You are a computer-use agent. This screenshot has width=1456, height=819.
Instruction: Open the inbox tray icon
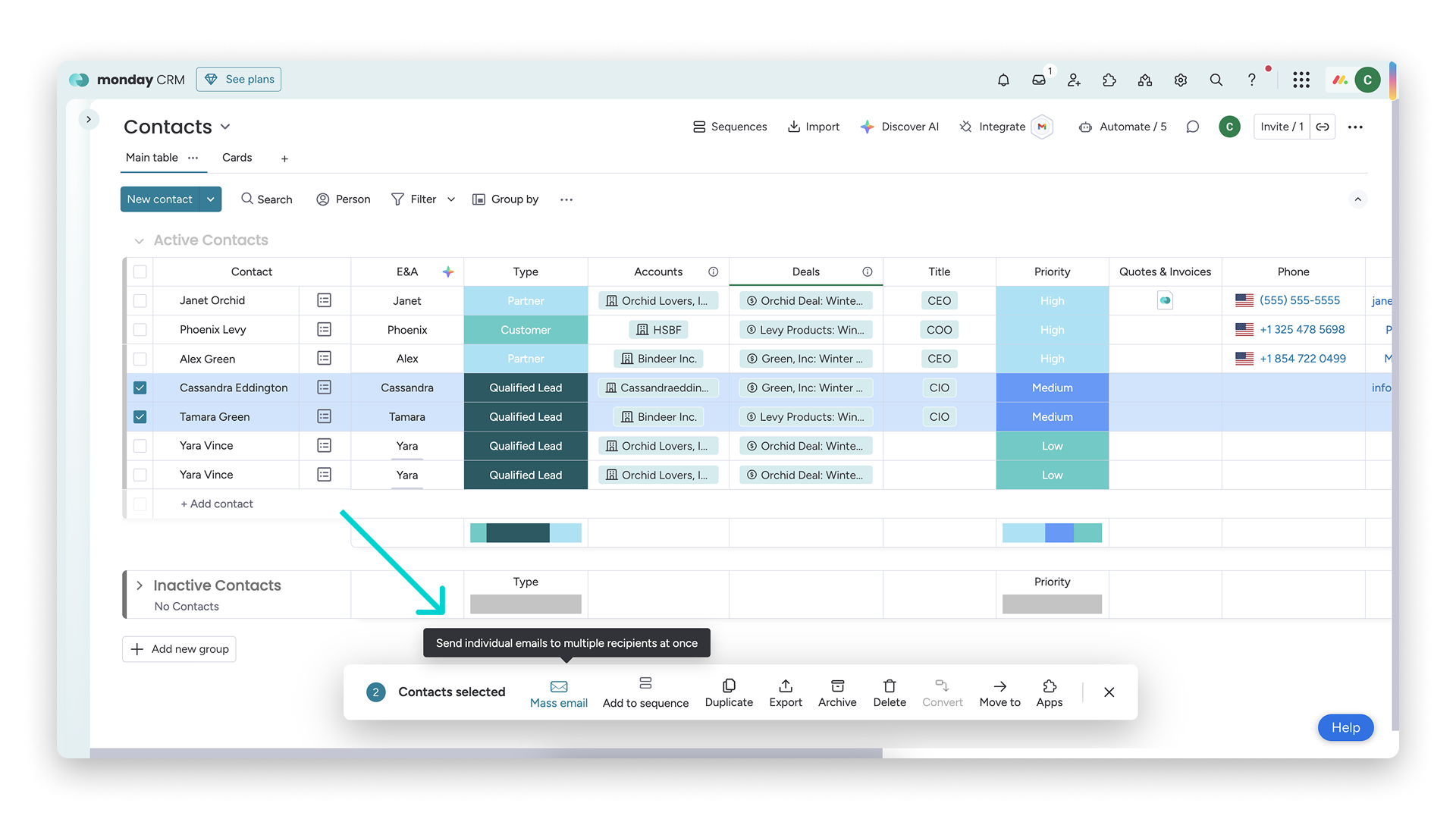click(1039, 80)
